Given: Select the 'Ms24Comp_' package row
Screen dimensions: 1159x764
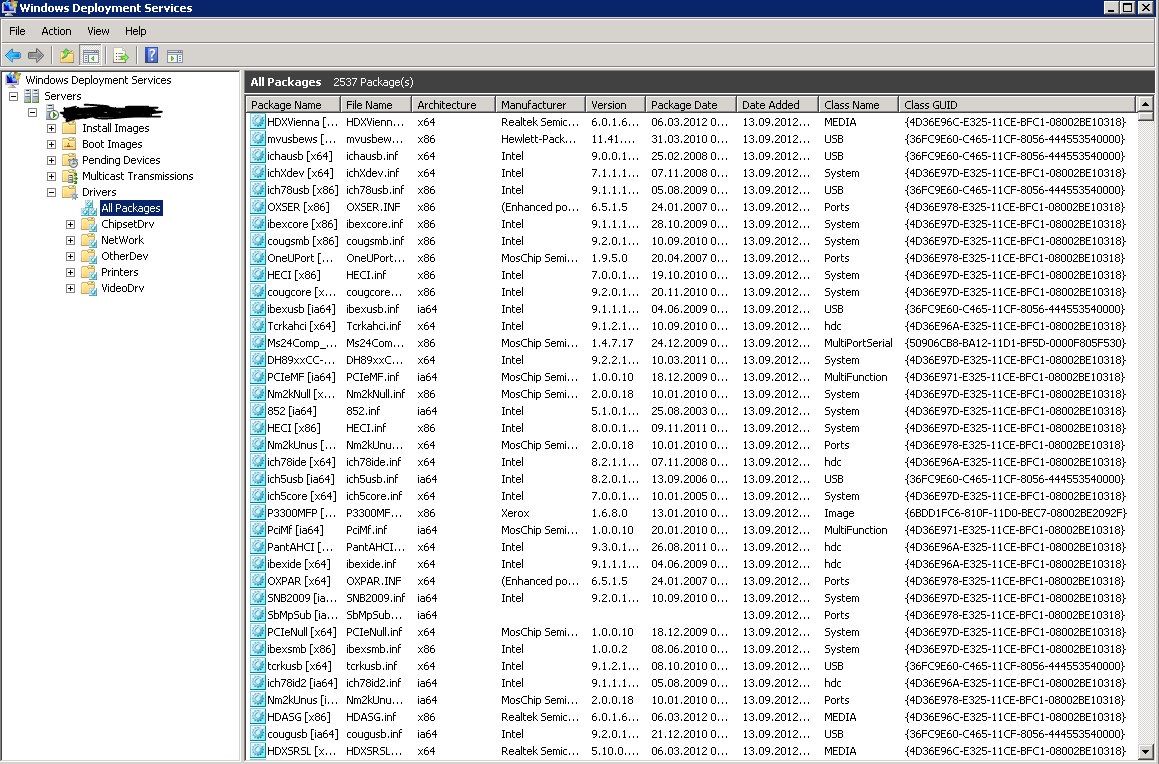Looking at the screenshot, I should click(x=690, y=343).
